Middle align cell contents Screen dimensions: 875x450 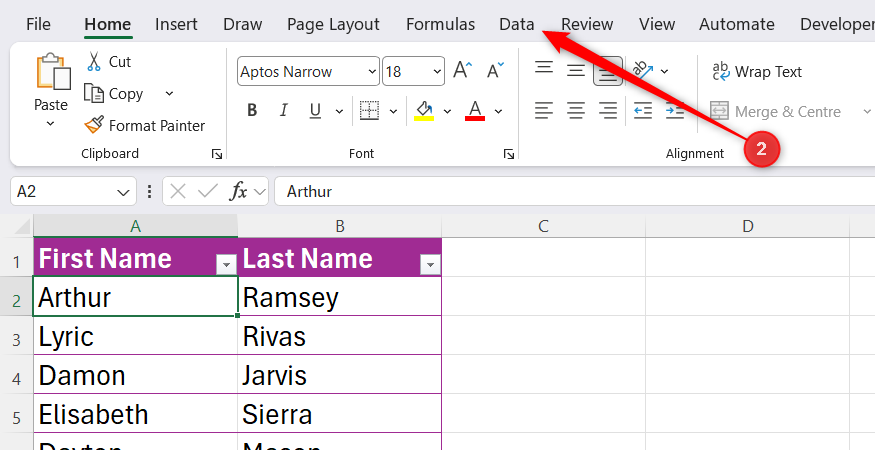coord(576,71)
